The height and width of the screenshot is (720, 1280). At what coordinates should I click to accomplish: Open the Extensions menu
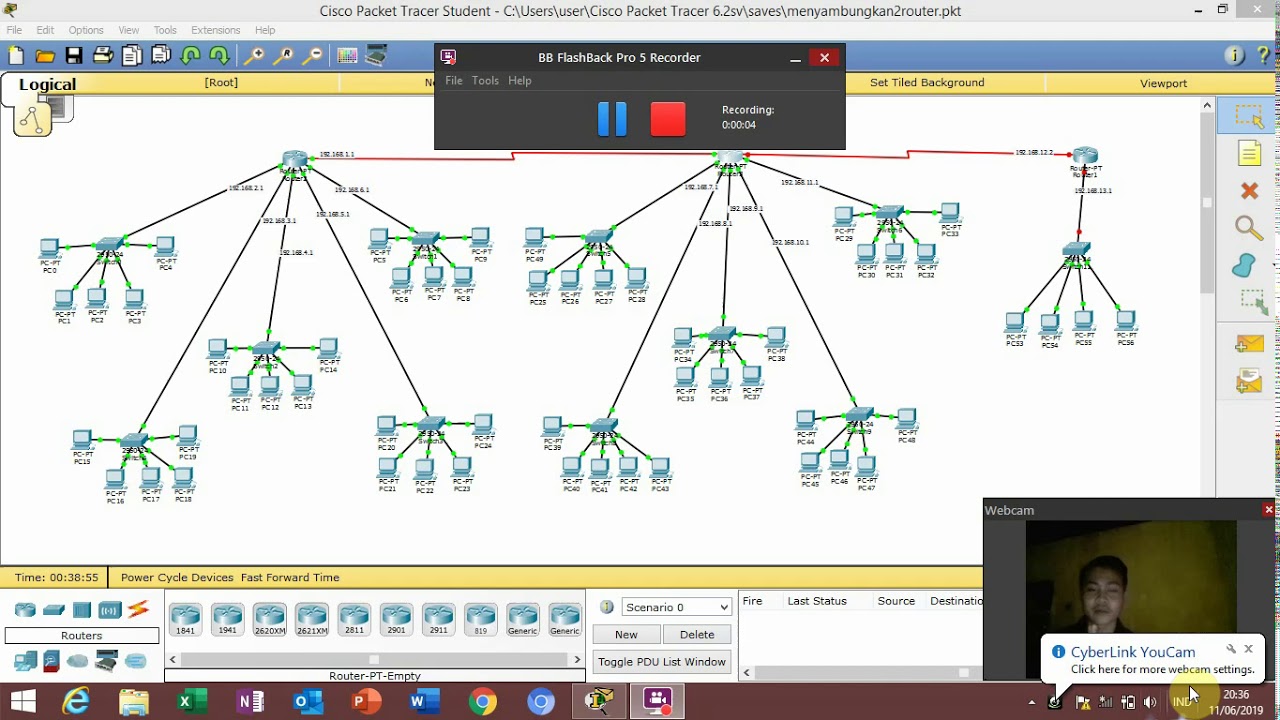[215, 30]
